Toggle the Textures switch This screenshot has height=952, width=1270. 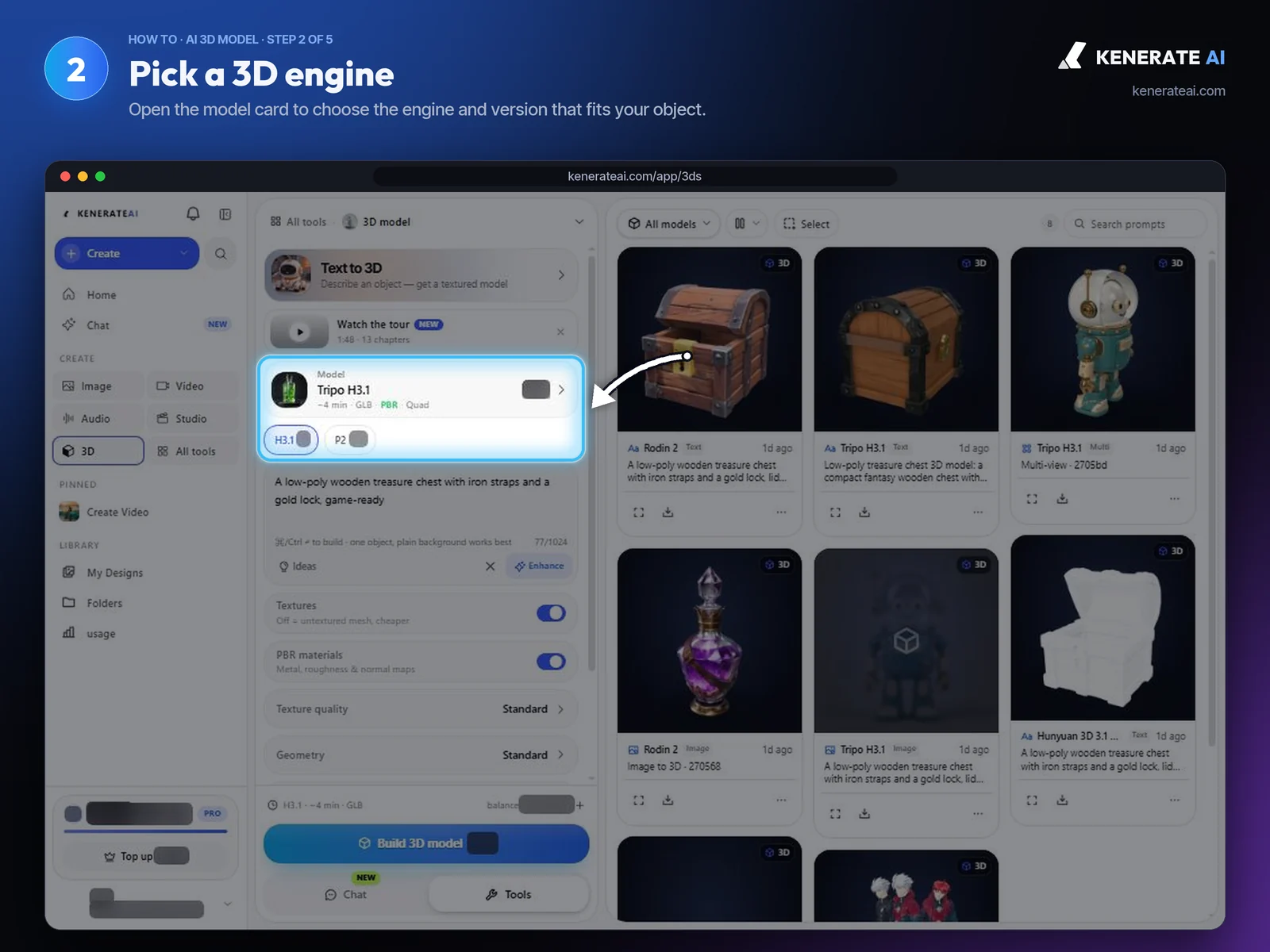(x=551, y=613)
